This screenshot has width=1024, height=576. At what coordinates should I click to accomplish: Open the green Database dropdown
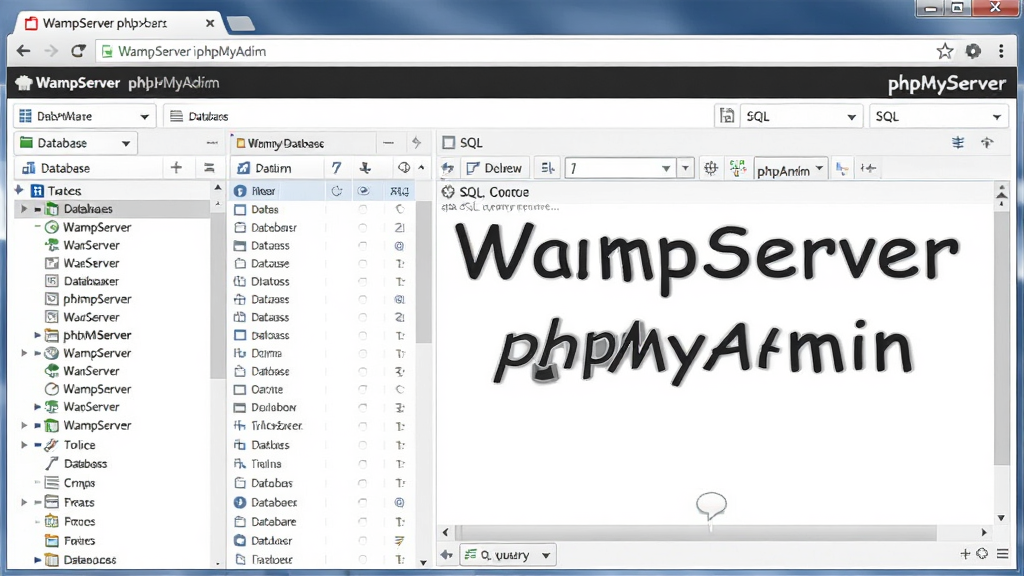[76, 143]
